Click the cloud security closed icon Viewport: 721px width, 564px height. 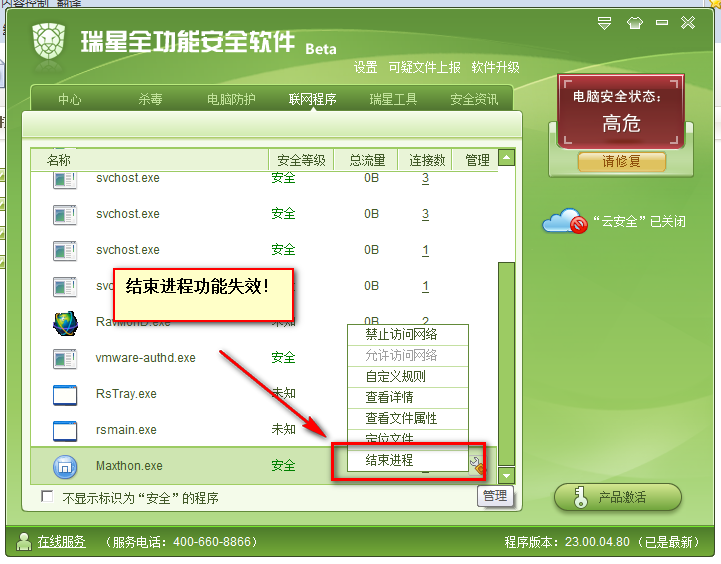pyautogui.click(x=565, y=221)
